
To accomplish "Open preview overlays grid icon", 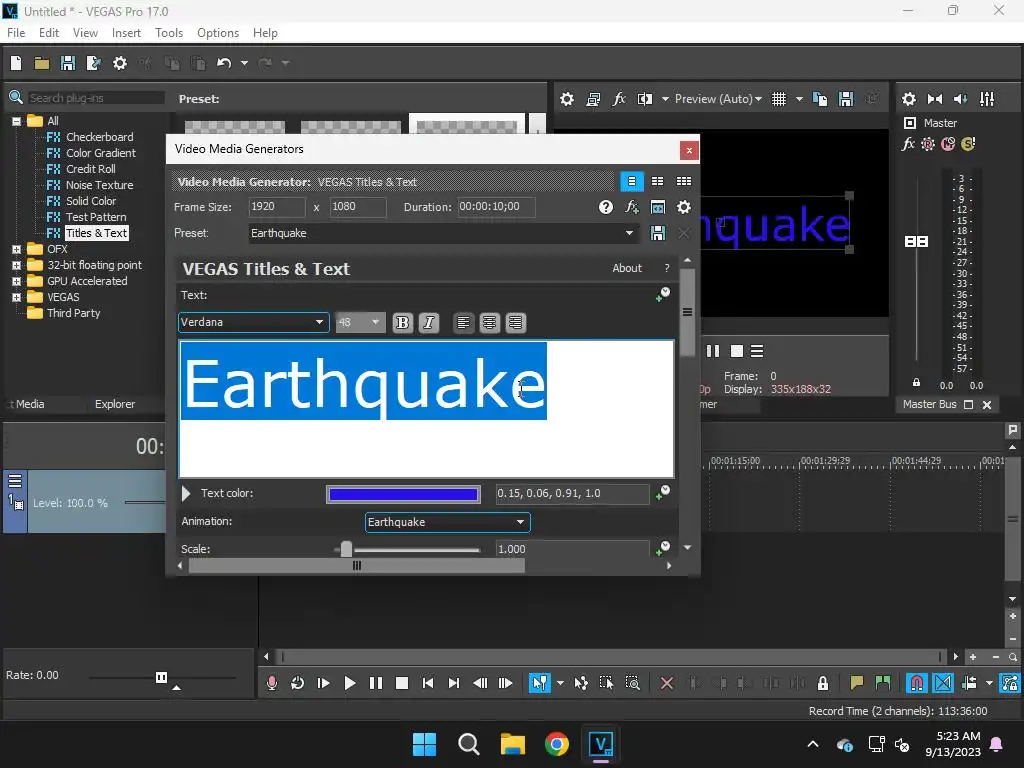I will tap(778, 99).
